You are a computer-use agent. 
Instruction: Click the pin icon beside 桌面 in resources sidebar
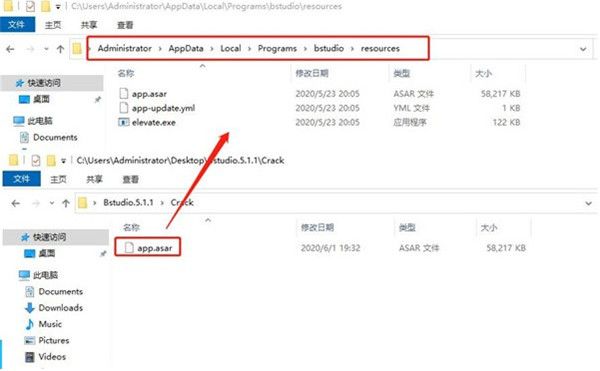[x=98, y=99]
